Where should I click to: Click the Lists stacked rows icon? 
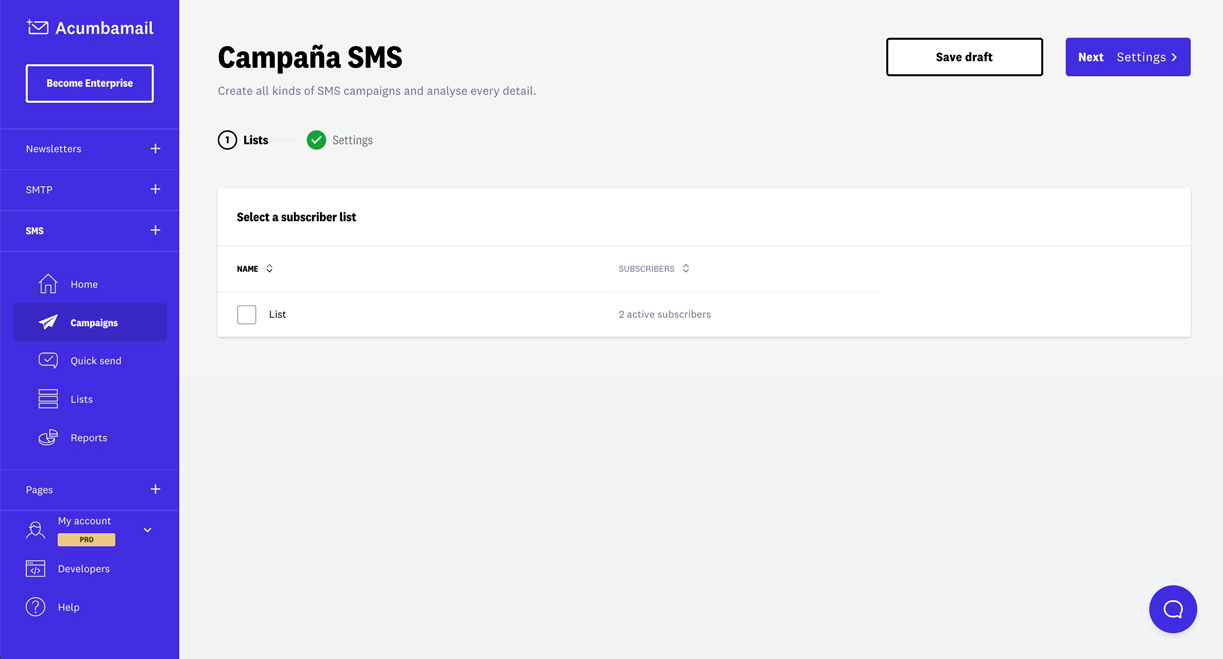[48, 399]
